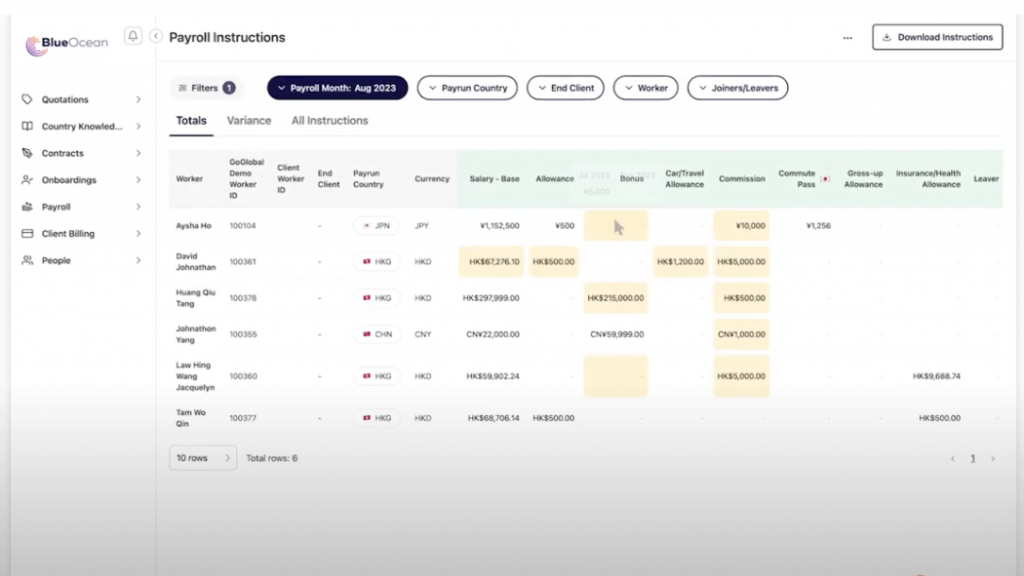The height and width of the screenshot is (576, 1024).
Task: Click the Onboardings person icon
Action: [27, 180]
